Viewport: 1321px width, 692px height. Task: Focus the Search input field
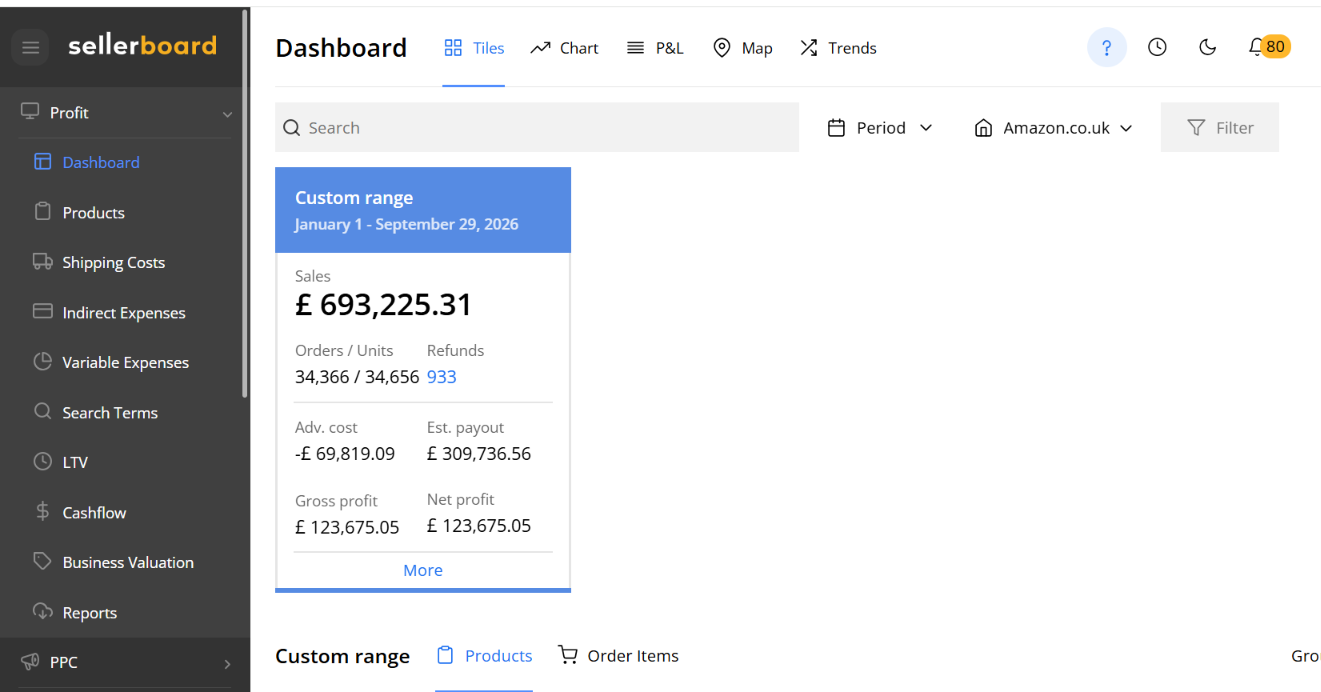(537, 128)
